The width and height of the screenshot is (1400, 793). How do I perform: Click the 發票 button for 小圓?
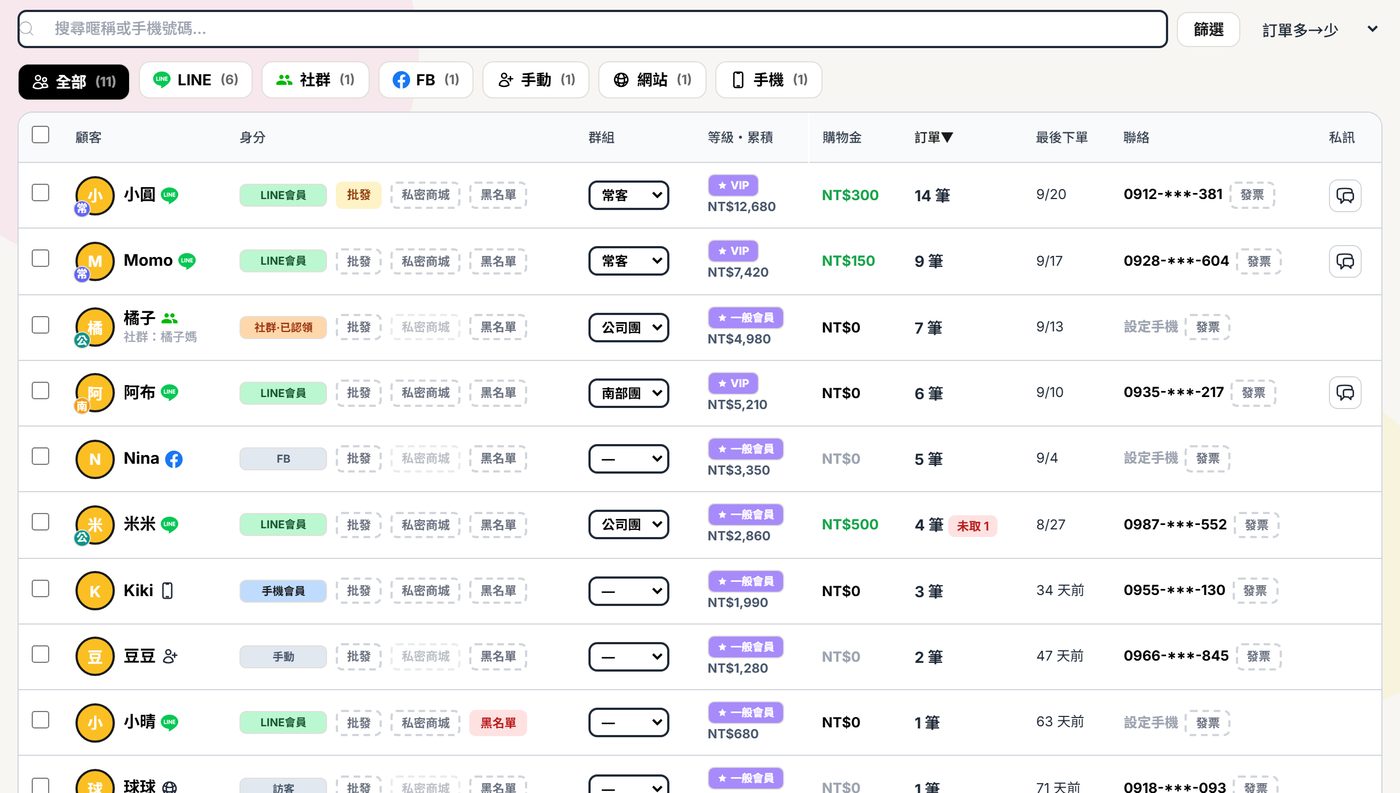coord(1252,195)
